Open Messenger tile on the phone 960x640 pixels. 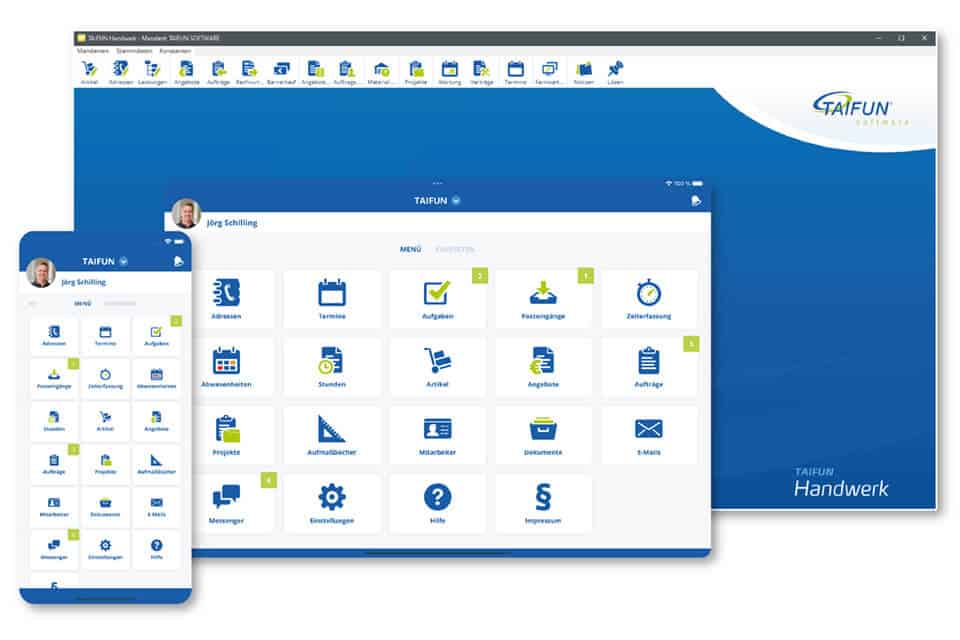[x=54, y=549]
